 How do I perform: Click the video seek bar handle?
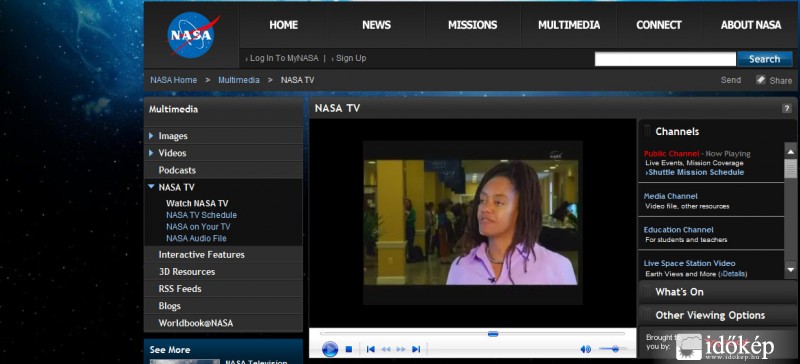tap(493, 334)
